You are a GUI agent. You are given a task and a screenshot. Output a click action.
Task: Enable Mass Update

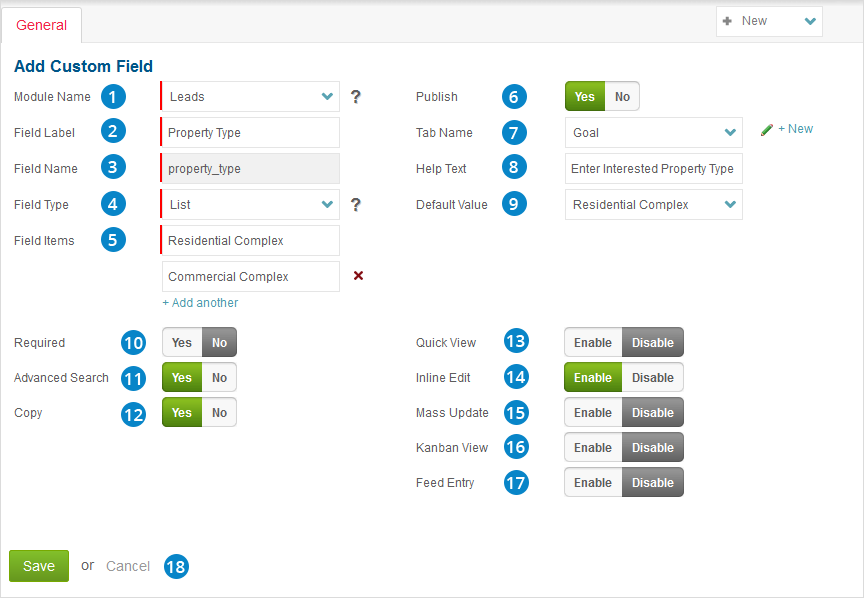[593, 412]
